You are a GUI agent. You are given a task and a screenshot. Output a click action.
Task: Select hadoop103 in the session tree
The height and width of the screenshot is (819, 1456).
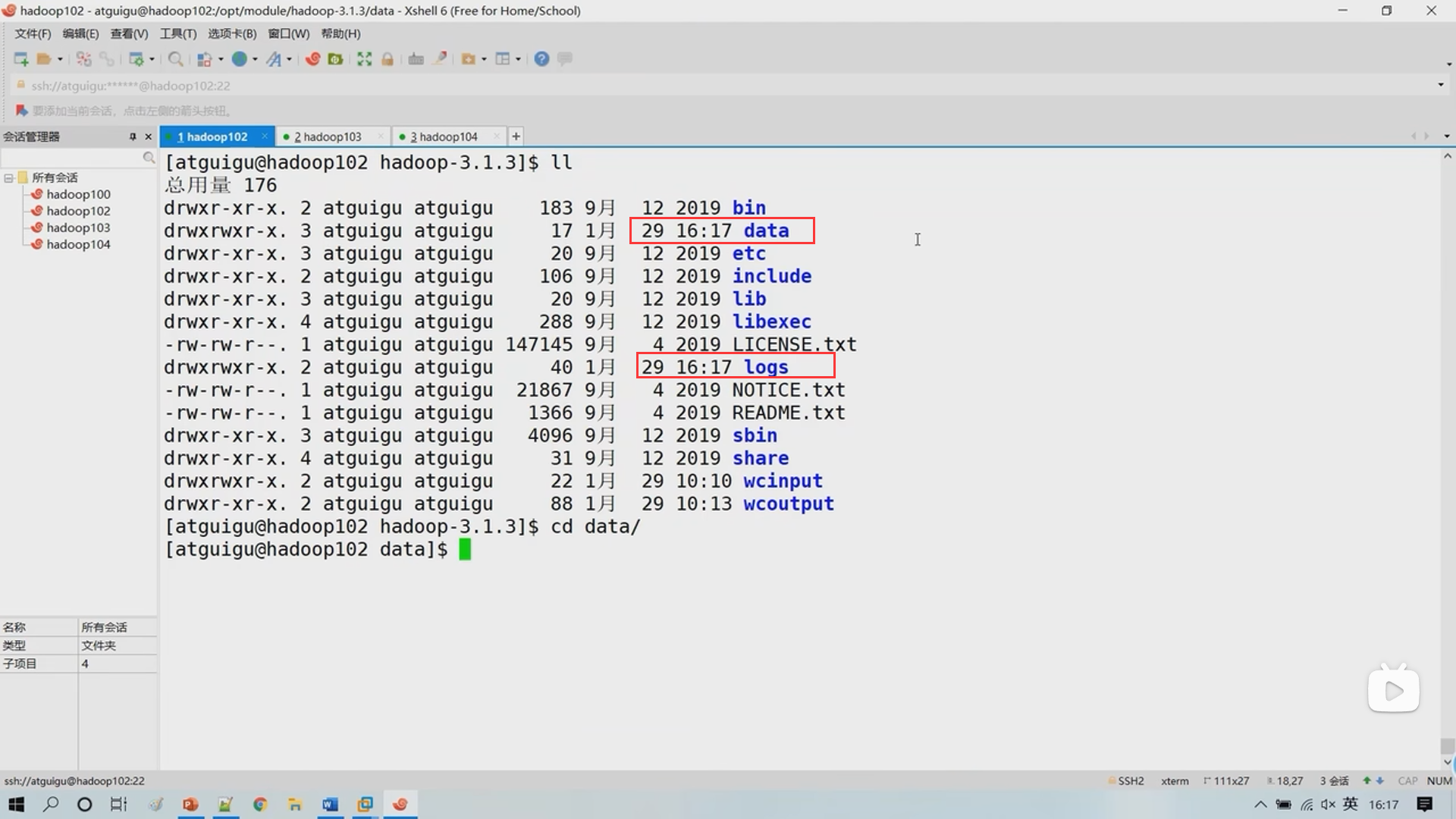78,228
